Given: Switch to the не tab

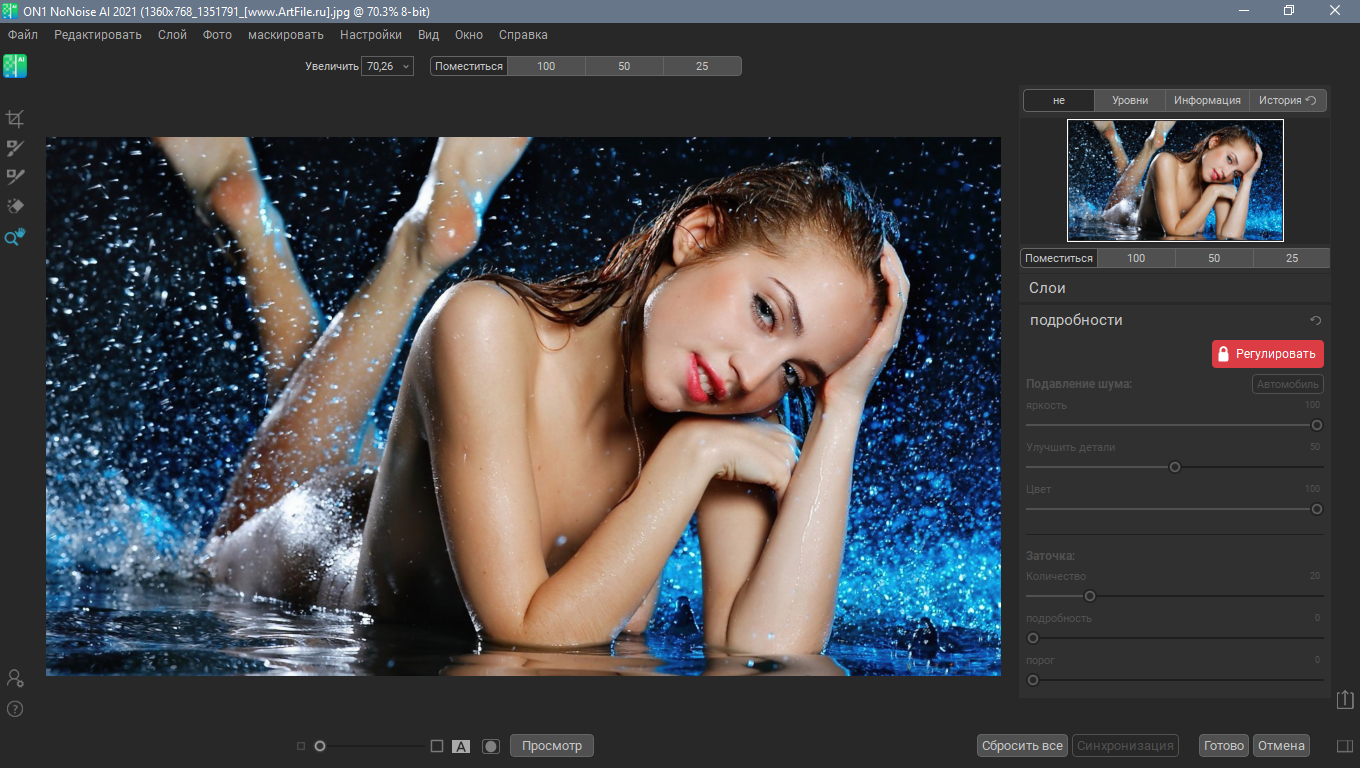Looking at the screenshot, I should click(x=1059, y=100).
